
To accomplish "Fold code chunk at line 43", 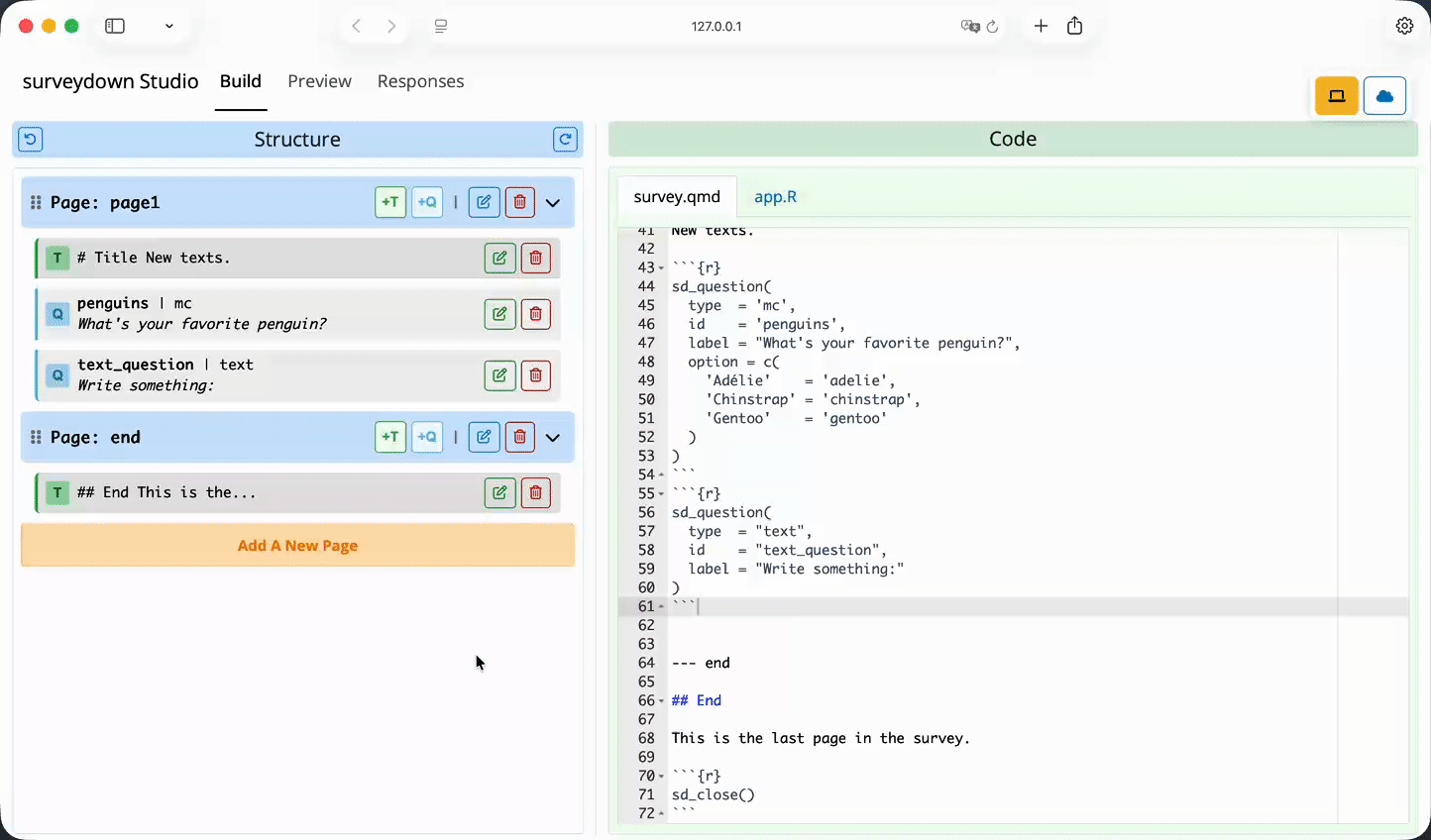I will [661, 268].
